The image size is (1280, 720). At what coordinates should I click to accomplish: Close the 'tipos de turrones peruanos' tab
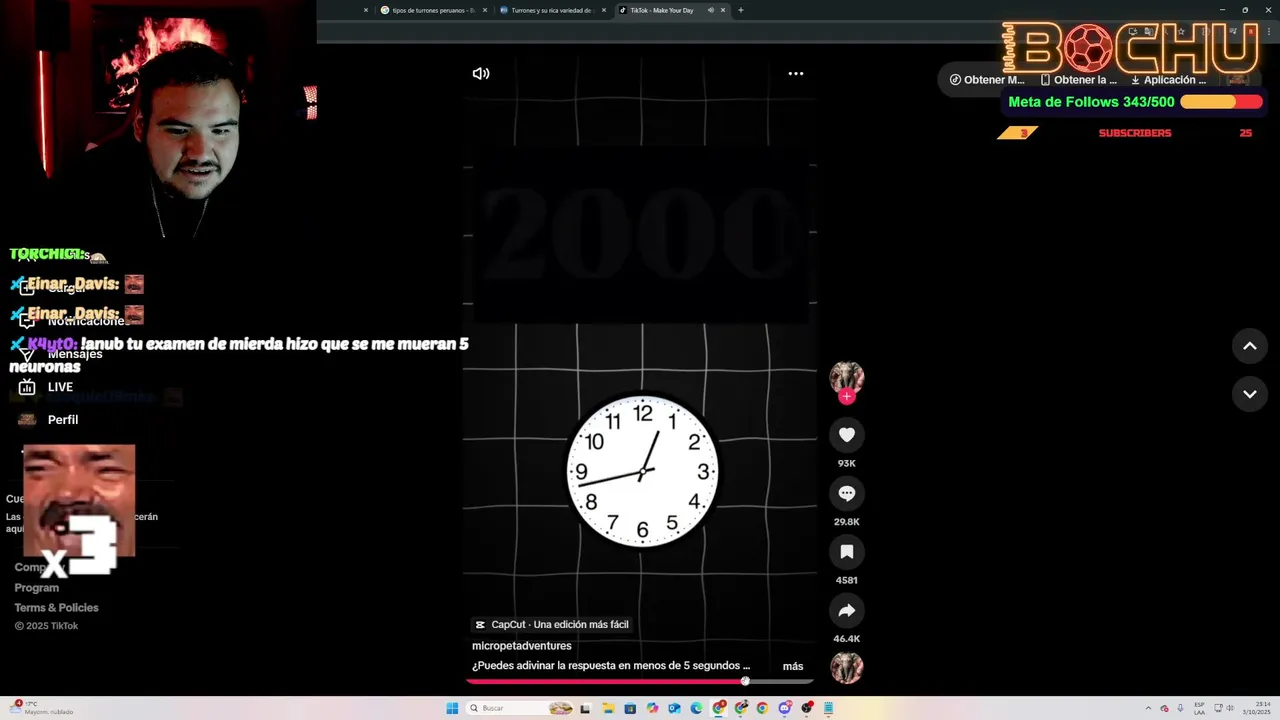[485, 10]
